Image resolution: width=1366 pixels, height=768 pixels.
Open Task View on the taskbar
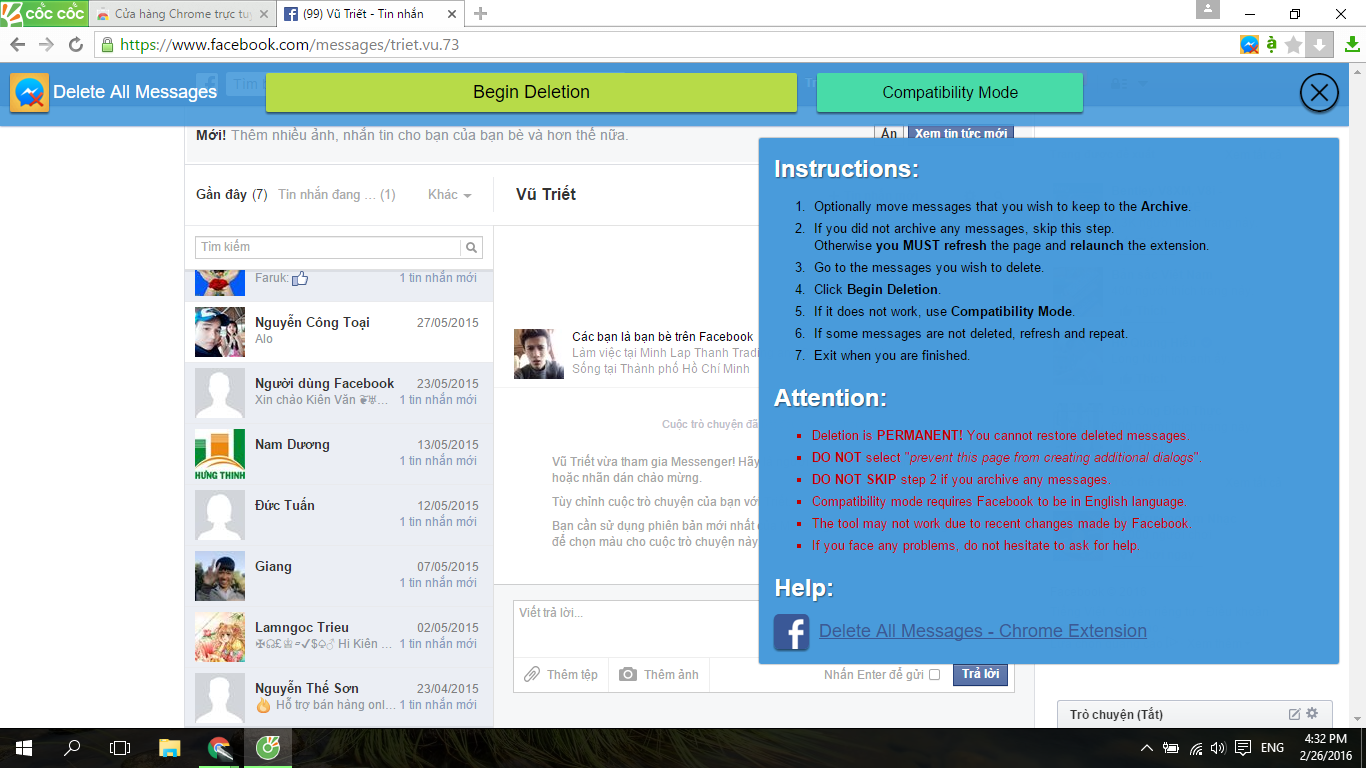pos(120,747)
